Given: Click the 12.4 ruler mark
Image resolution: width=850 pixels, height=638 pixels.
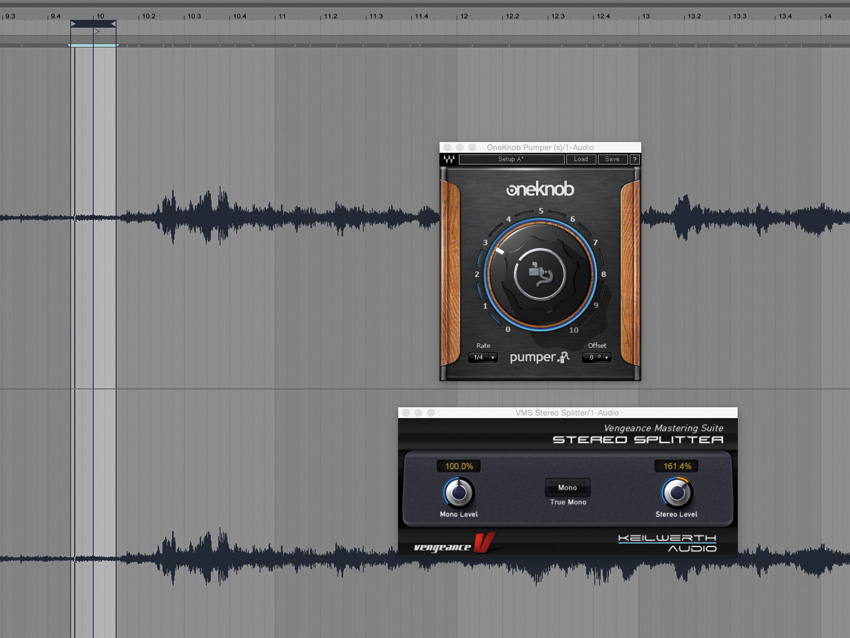Looking at the screenshot, I should (603, 16).
